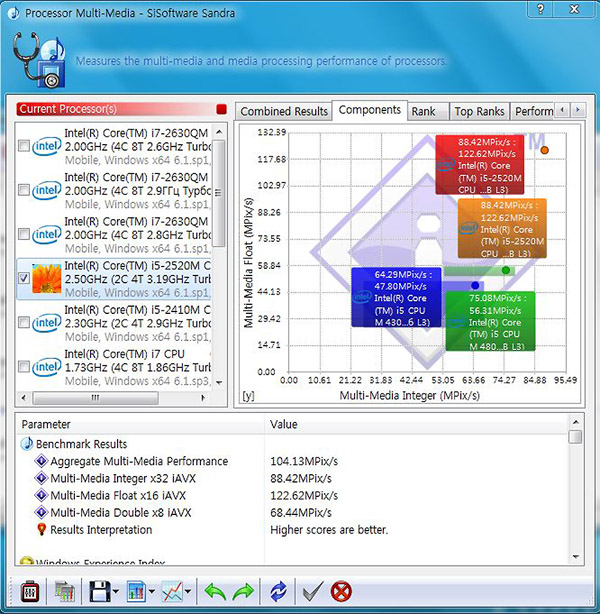Open the bar chart dropdown arrow
The height and width of the screenshot is (614, 600).
(x=152, y=592)
